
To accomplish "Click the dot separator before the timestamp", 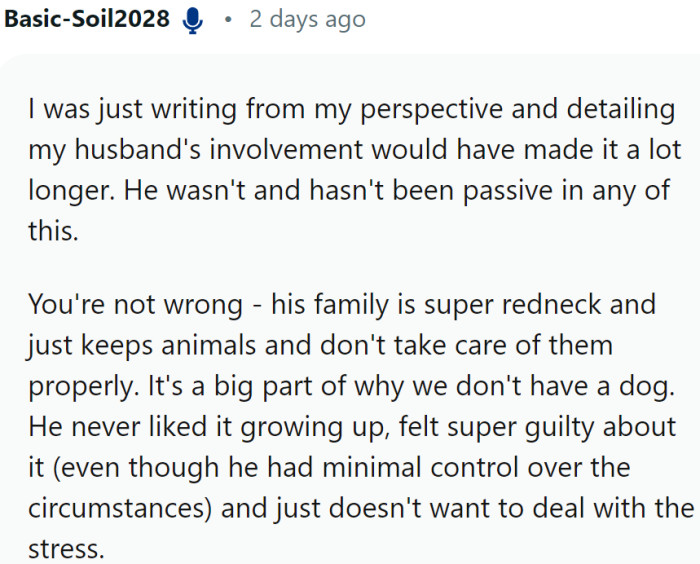I will click(229, 20).
